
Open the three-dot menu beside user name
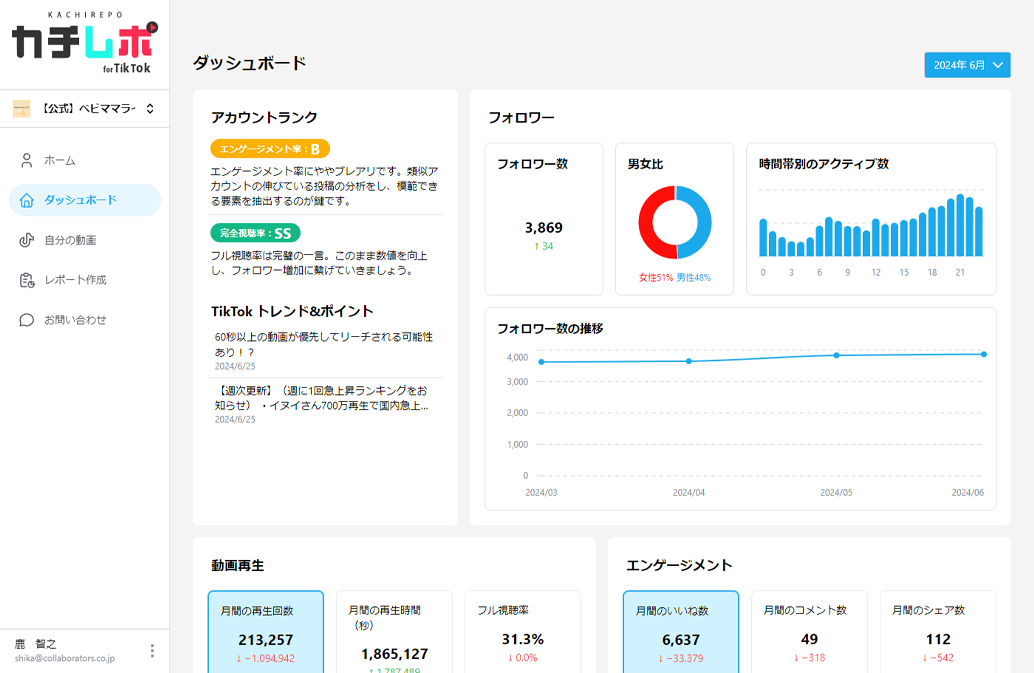[x=152, y=651]
